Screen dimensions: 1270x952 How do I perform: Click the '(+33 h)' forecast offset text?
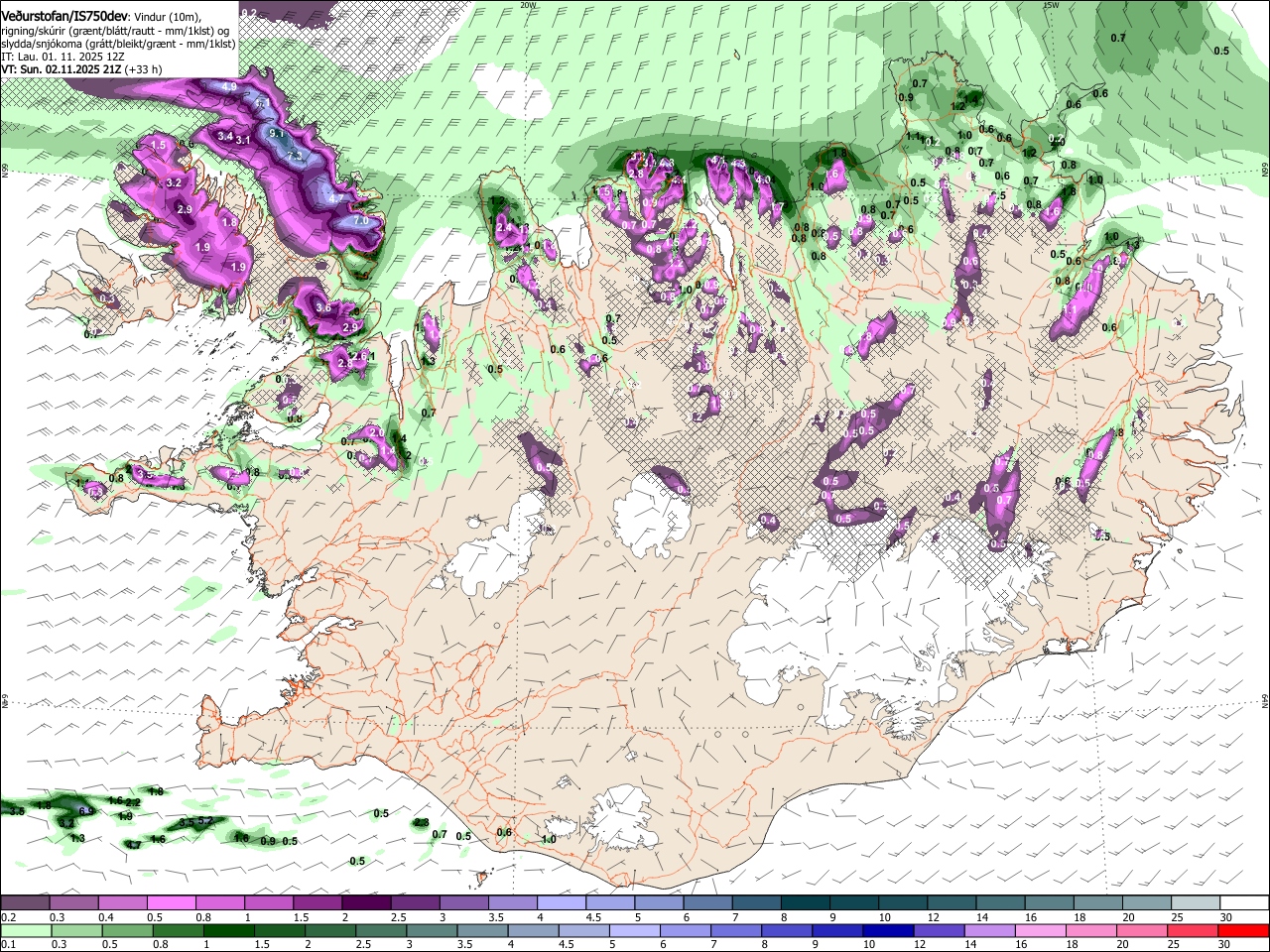tap(144, 69)
